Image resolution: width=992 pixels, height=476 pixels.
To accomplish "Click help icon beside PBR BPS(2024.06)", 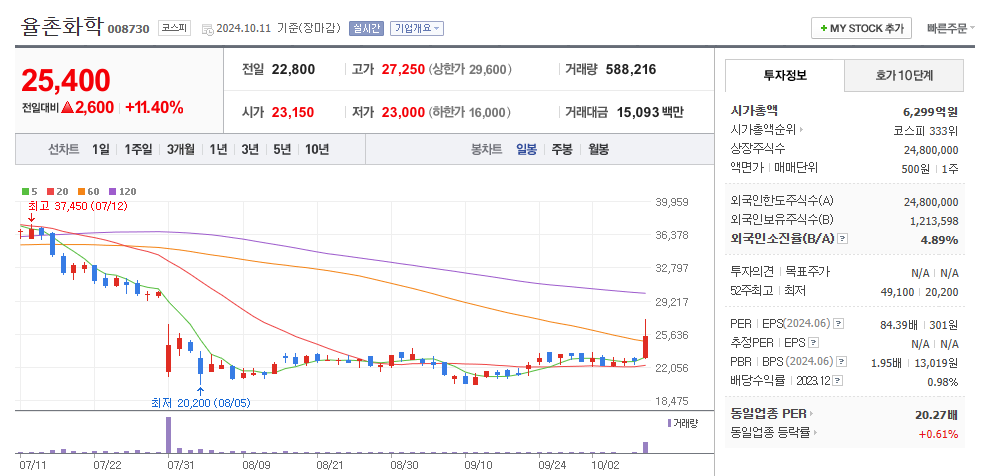I will point(841,362).
